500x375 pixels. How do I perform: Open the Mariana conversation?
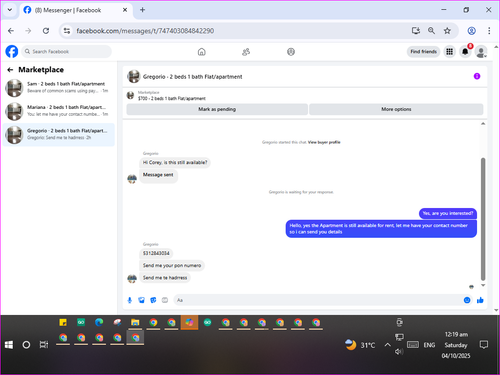(59, 111)
